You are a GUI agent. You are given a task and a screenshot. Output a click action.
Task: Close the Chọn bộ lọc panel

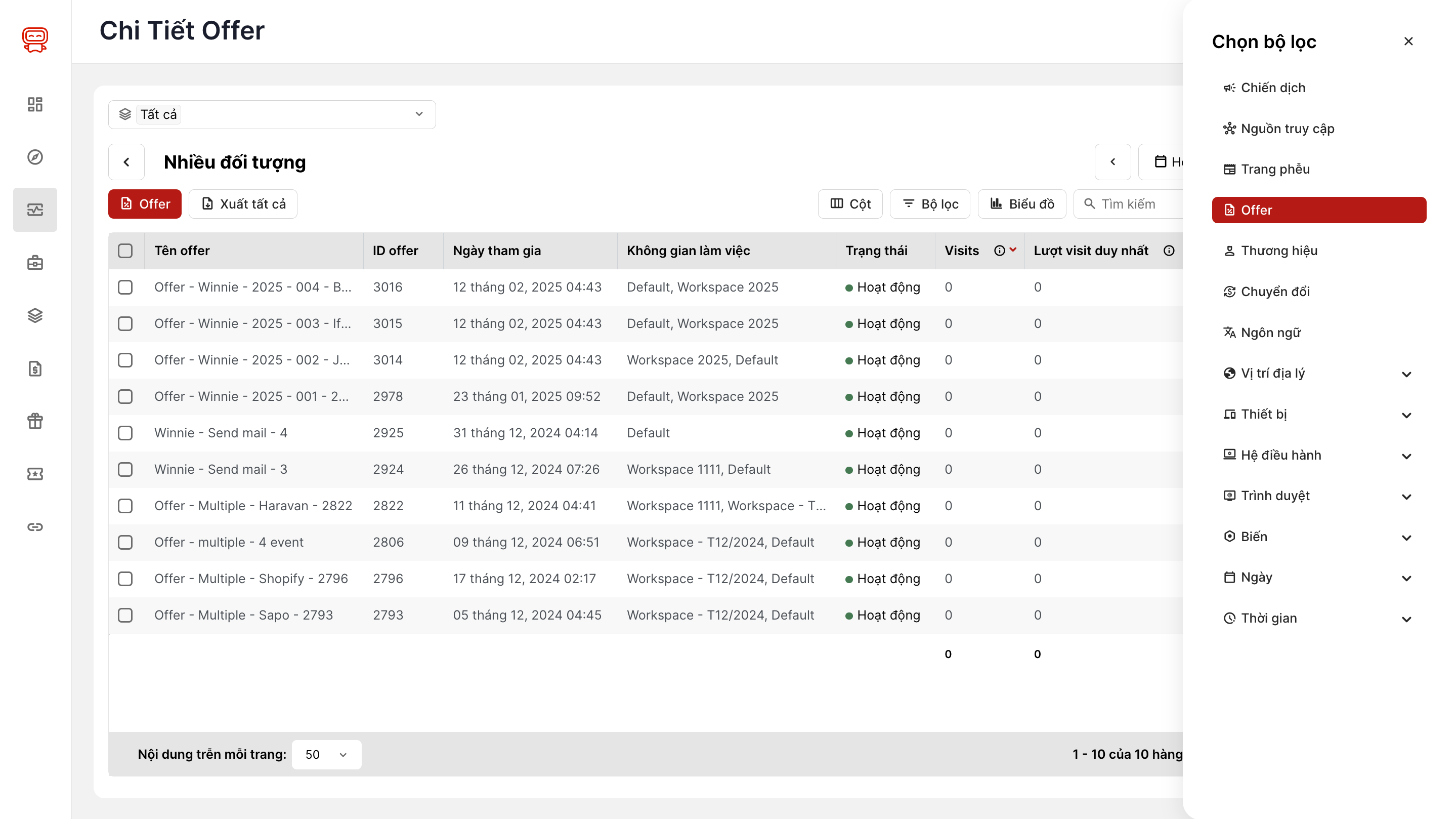(x=1408, y=42)
